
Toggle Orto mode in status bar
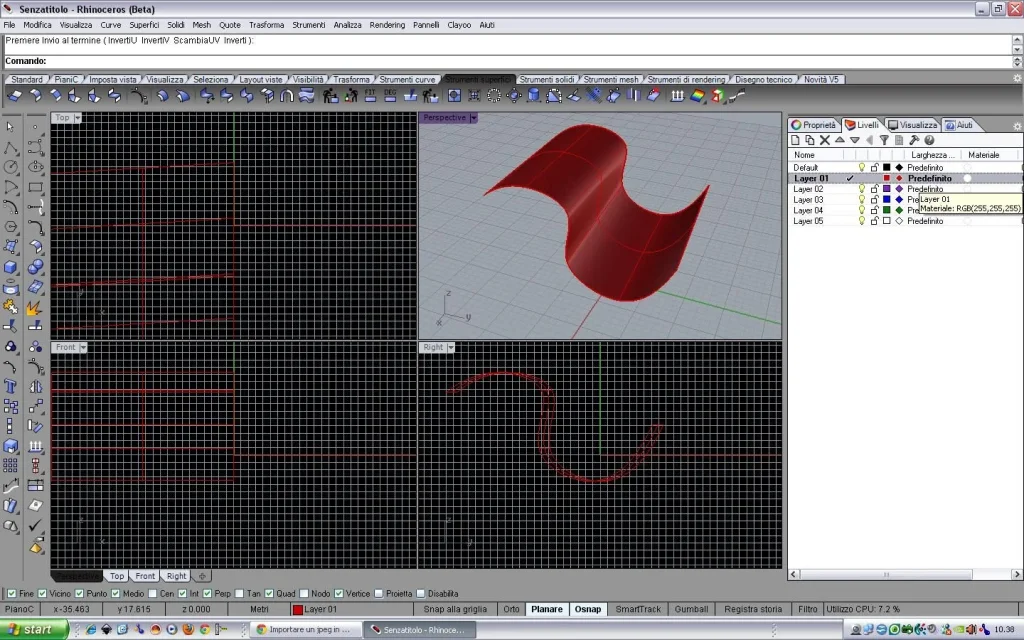511,609
